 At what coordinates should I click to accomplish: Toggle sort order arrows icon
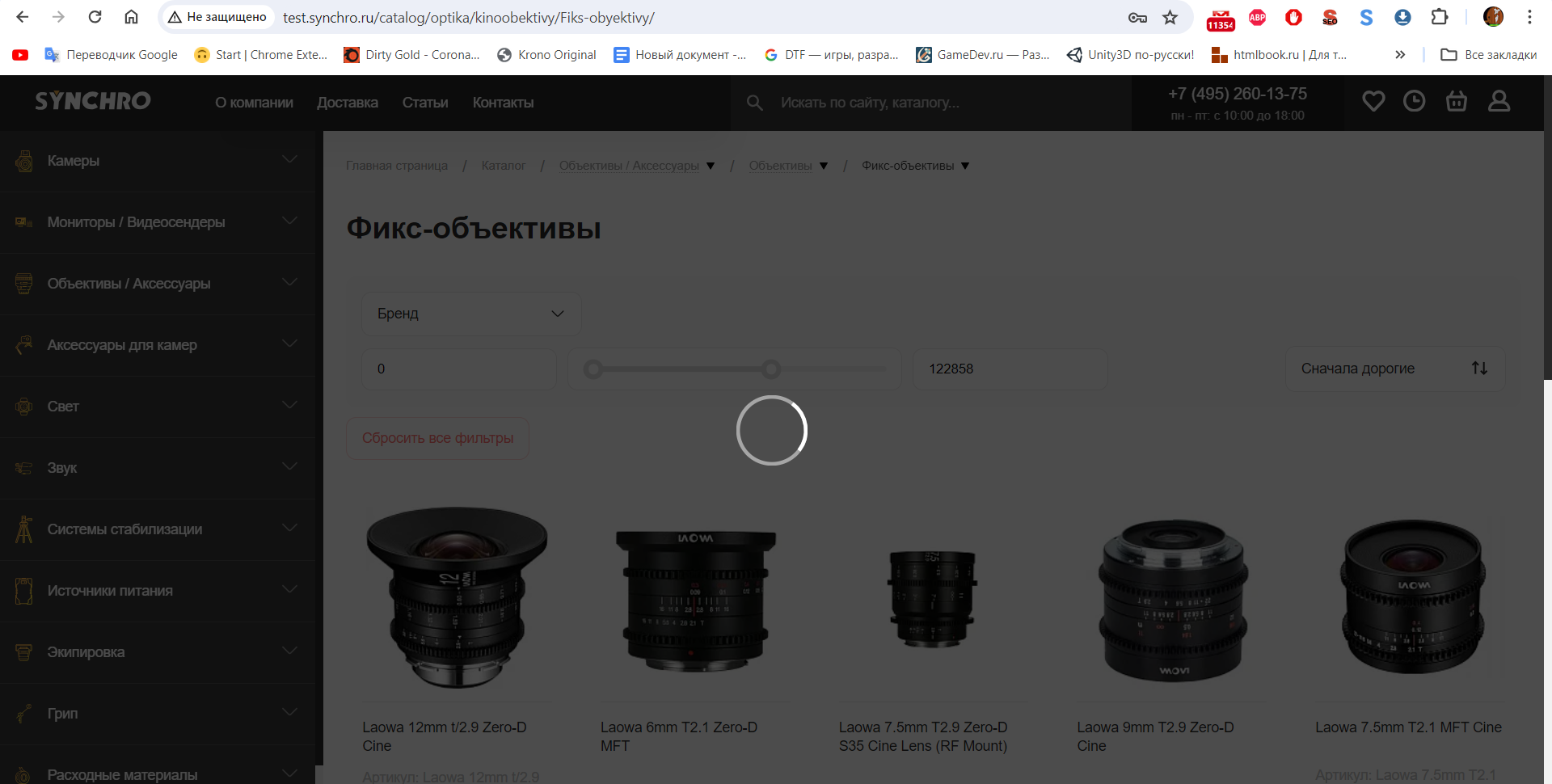click(x=1479, y=369)
